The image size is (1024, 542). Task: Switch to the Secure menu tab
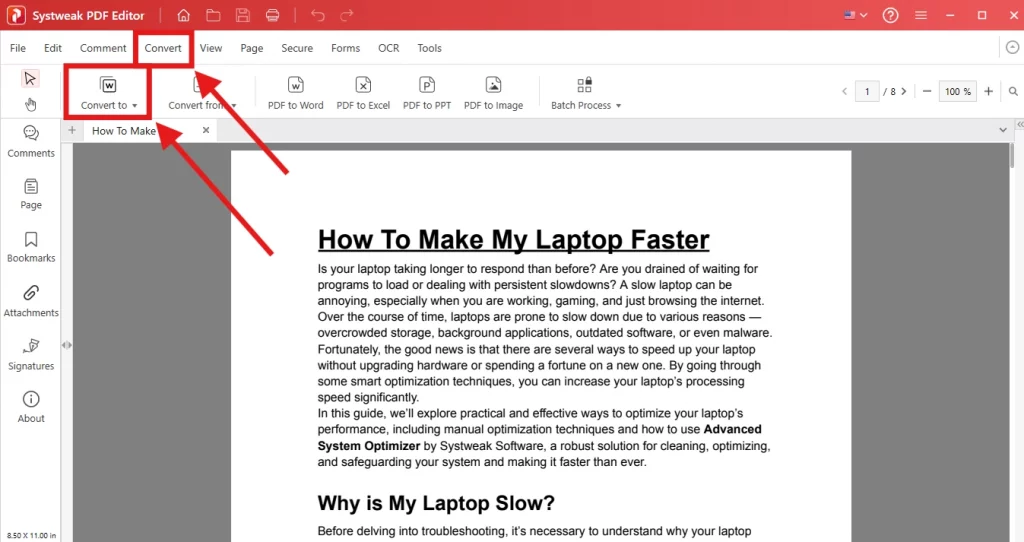(297, 48)
